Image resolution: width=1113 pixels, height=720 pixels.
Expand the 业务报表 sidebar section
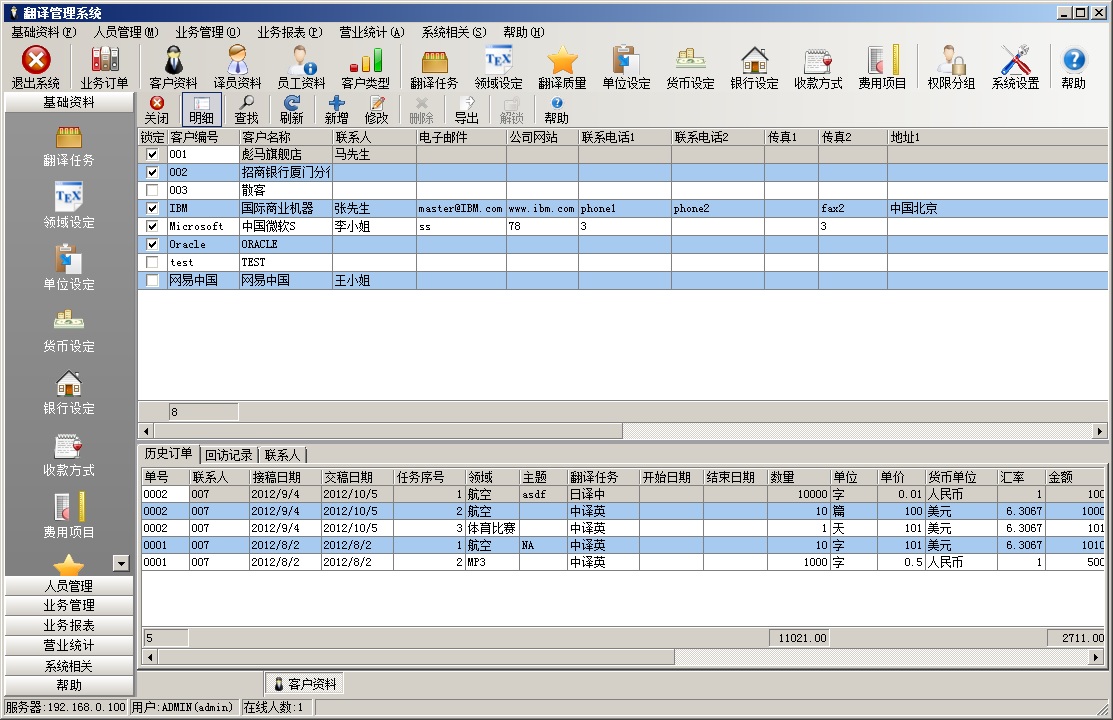[x=69, y=626]
